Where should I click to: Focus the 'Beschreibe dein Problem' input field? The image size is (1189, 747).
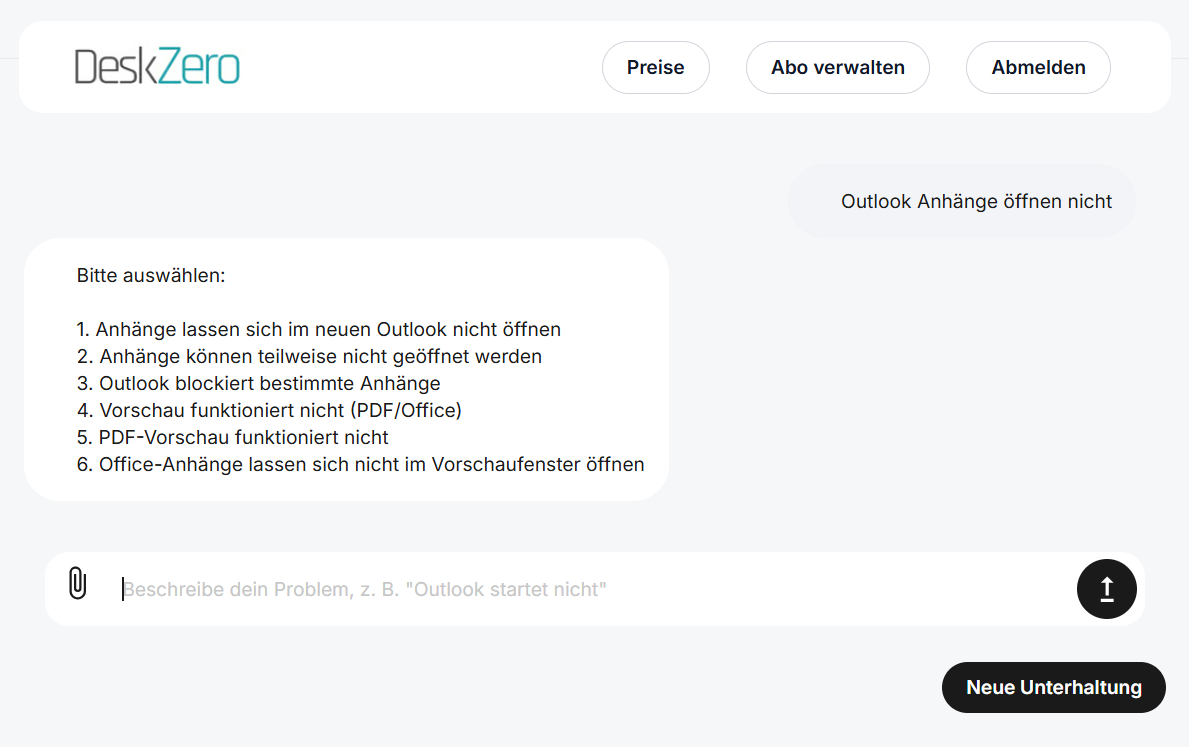(590, 589)
